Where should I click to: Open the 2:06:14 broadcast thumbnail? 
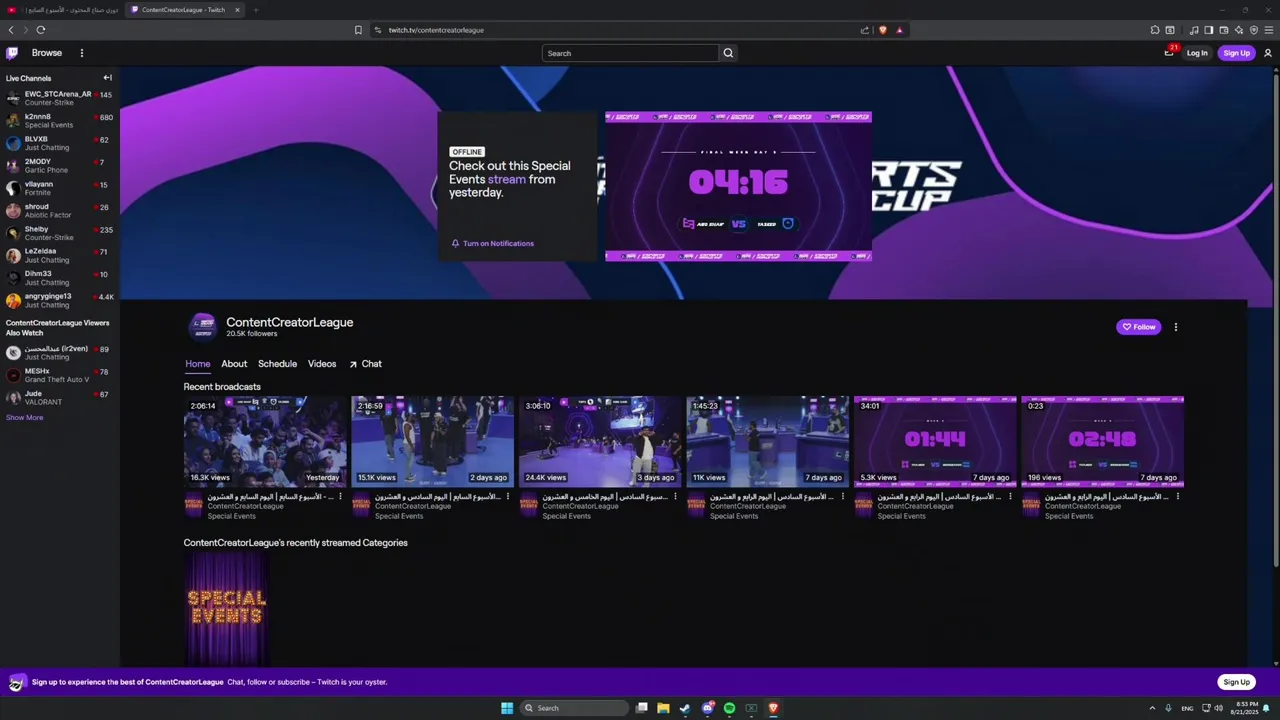click(265, 441)
